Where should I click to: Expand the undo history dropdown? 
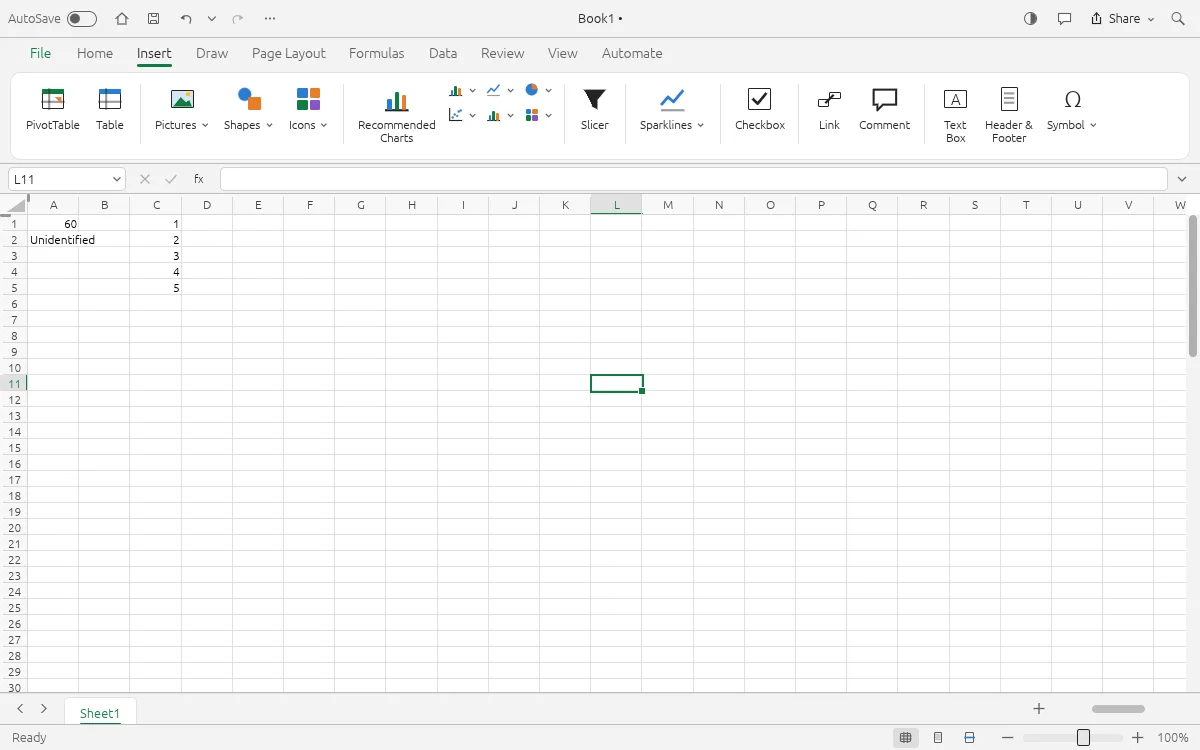(x=212, y=19)
